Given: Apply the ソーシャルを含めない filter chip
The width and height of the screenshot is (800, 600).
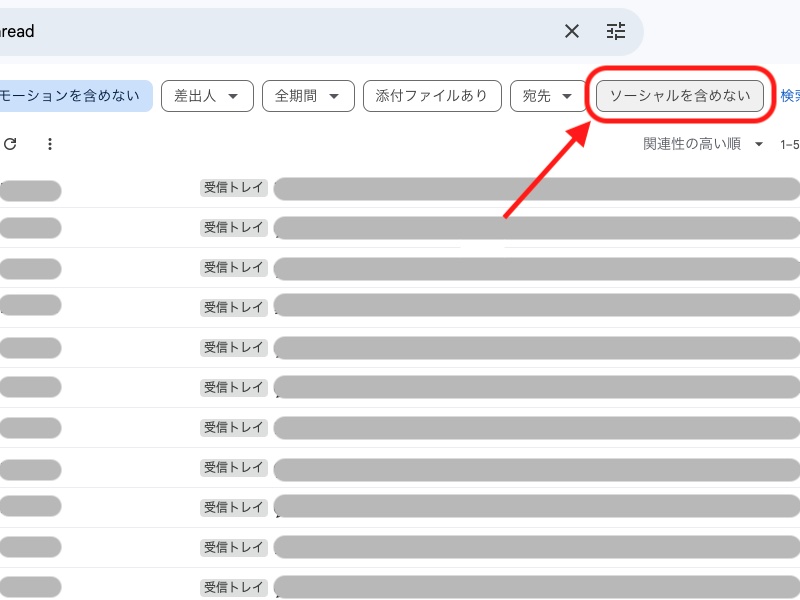Looking at the screenshot, I should [680, 96].
